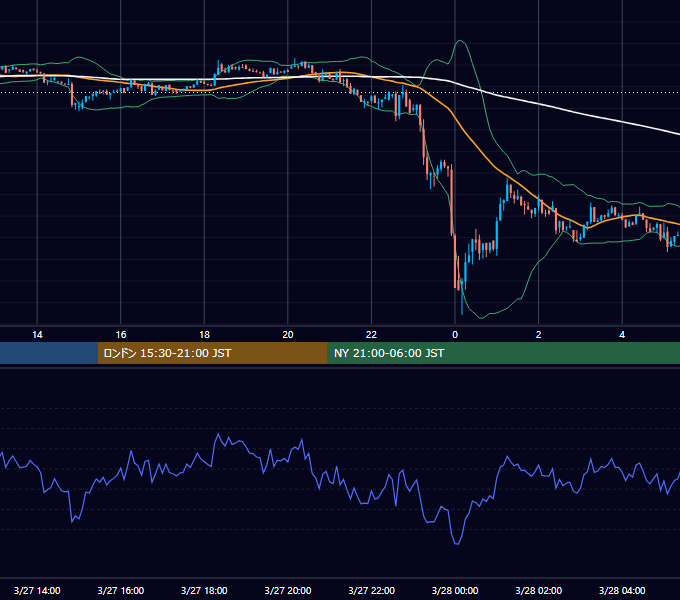Click the hour label 16 on price chart axis
Viewport: 680px width, 600px height.
coord(121,334)
